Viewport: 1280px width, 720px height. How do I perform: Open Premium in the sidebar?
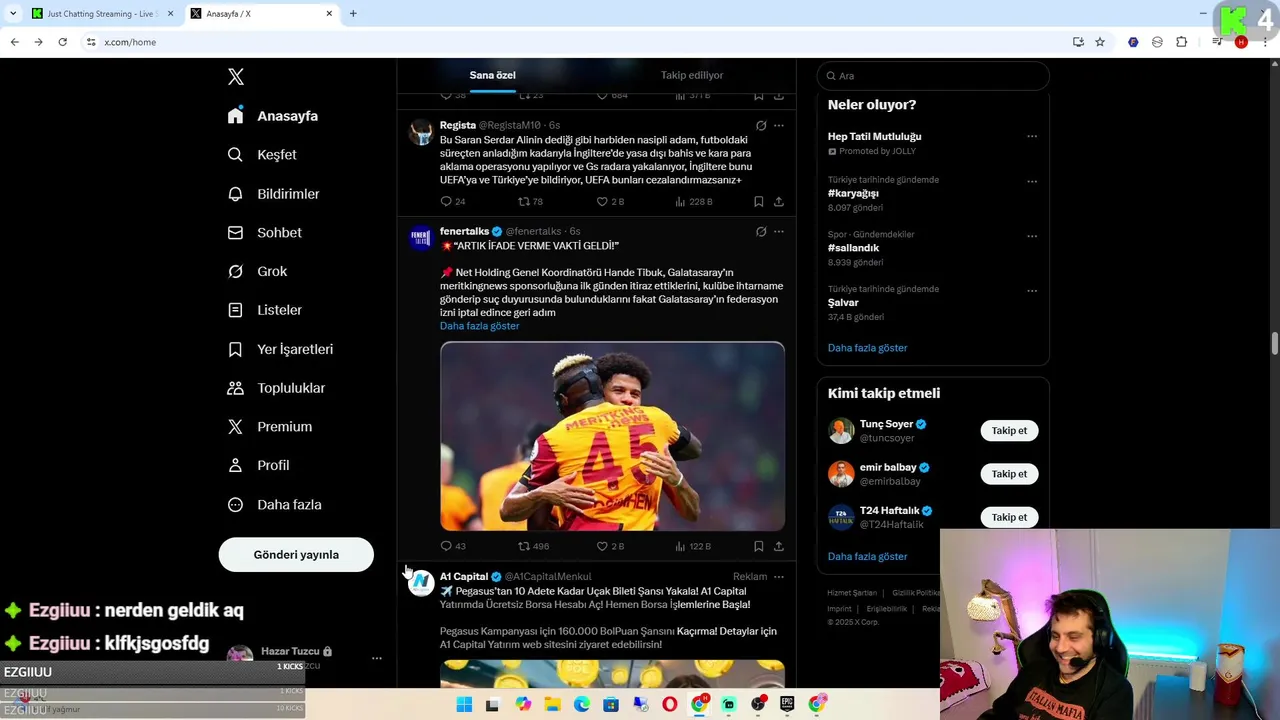tap(269, 426)
